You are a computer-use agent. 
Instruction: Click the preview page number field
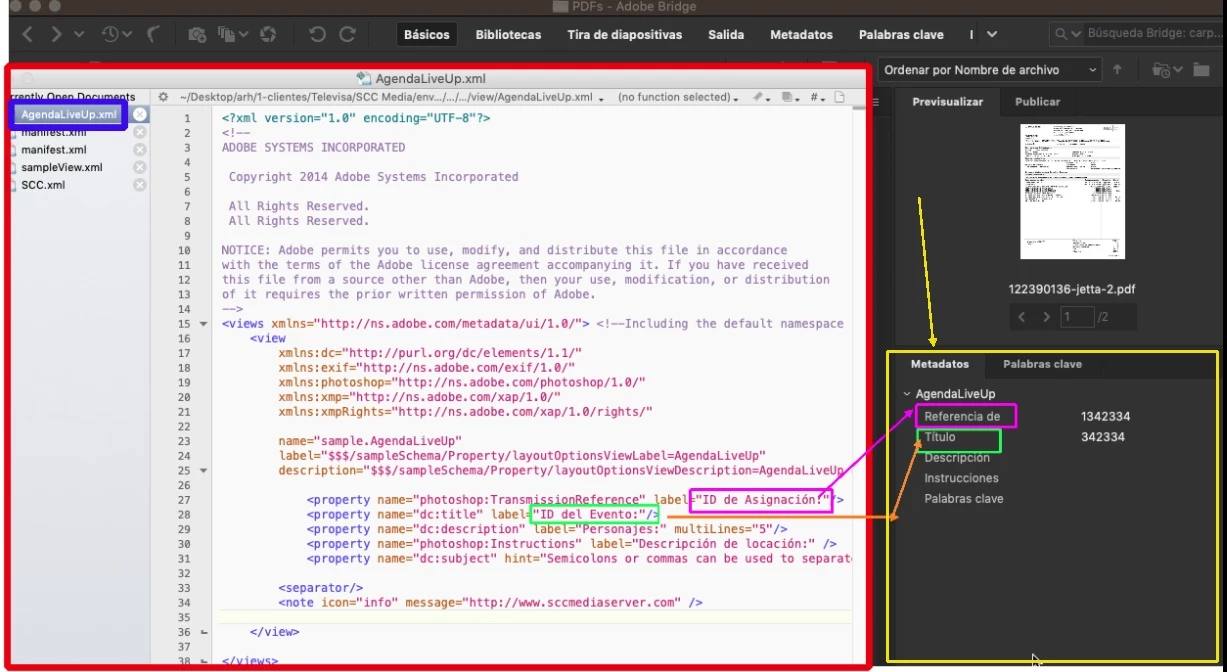click(x=1076, y=317)
